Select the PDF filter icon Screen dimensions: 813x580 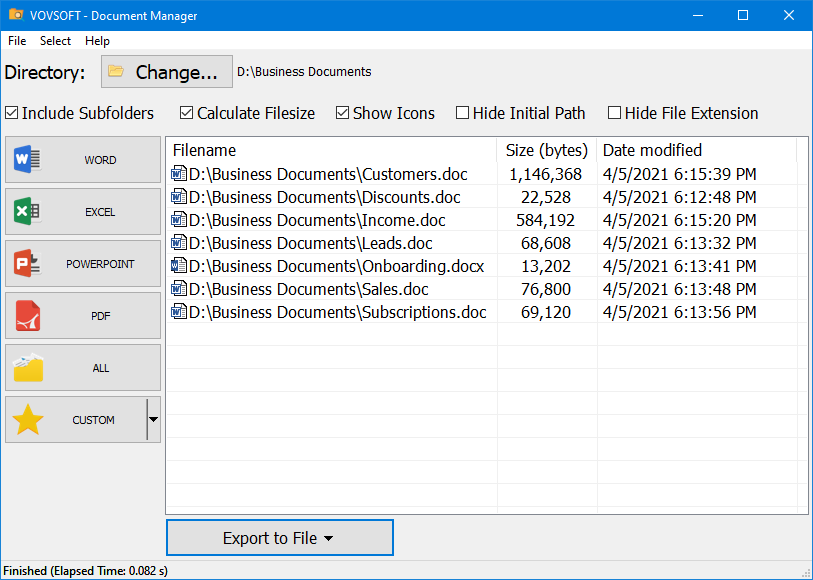[x=25, y=315]
